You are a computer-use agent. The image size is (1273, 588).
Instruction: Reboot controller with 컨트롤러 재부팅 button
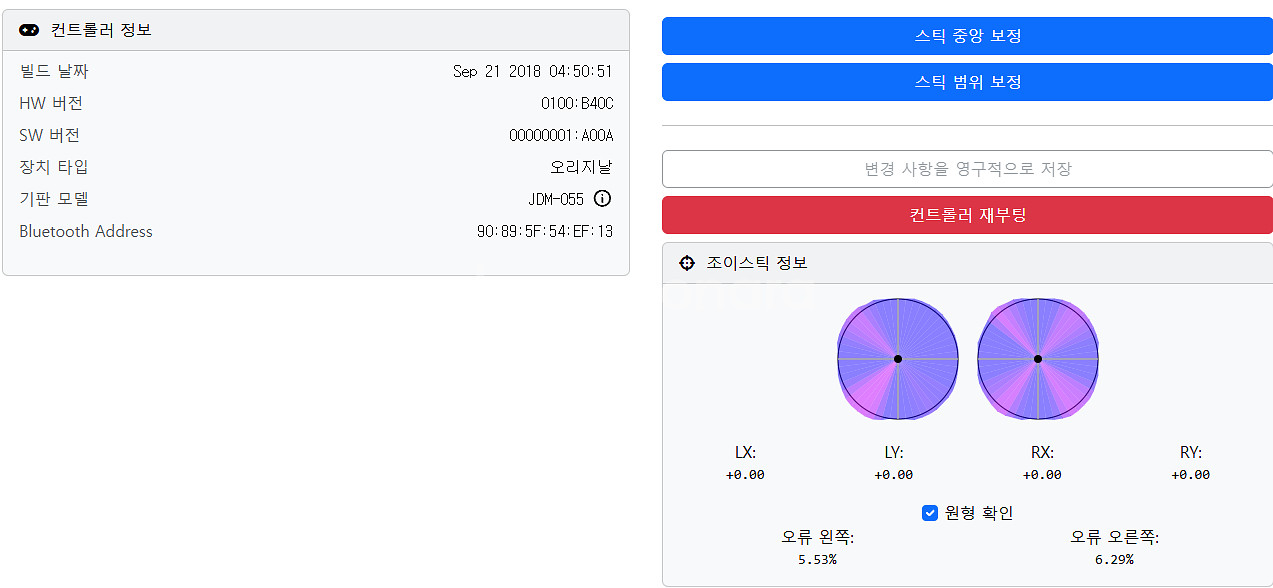pos(967,215)
